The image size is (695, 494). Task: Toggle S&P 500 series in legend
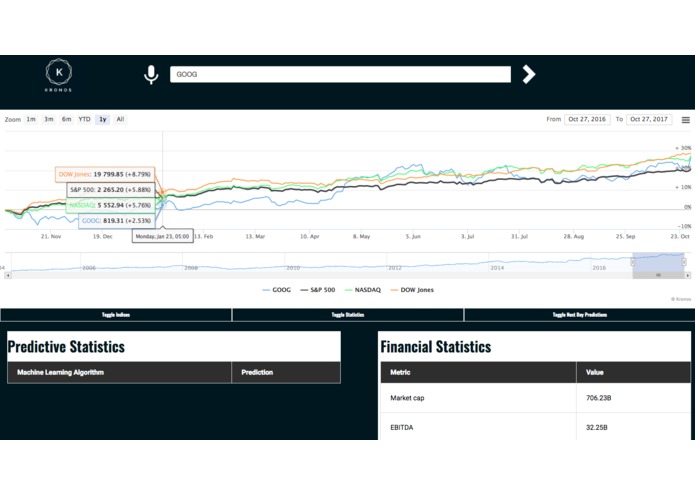[318, 290]
